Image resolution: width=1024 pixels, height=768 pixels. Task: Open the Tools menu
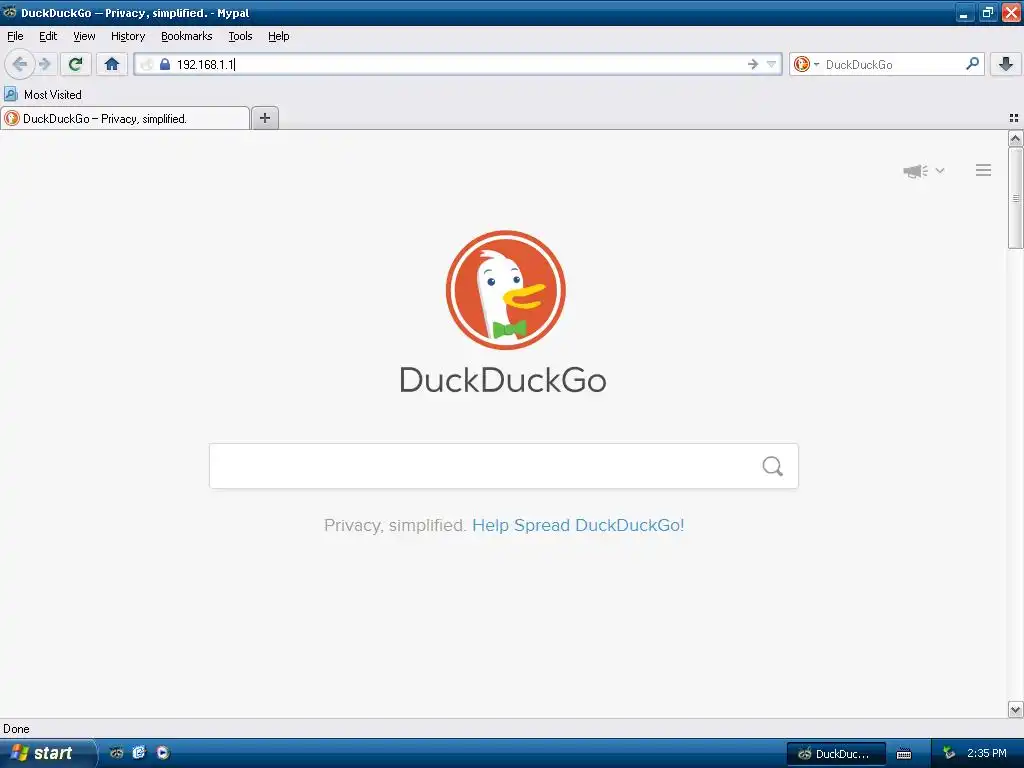click(x=240, y=36)
